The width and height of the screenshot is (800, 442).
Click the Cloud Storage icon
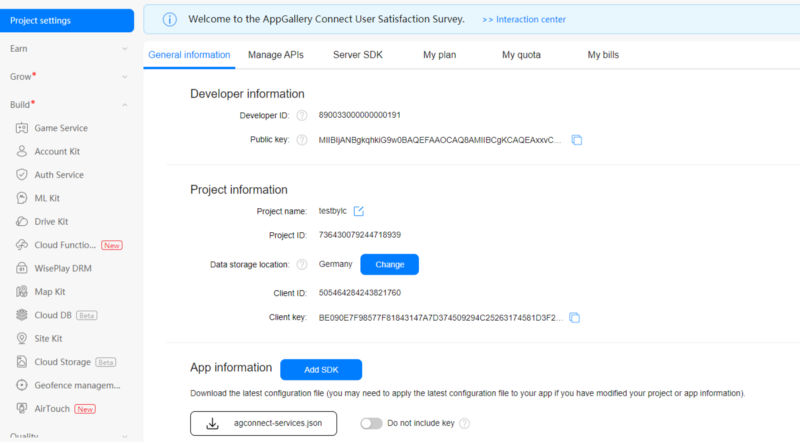tap(21, 362)
